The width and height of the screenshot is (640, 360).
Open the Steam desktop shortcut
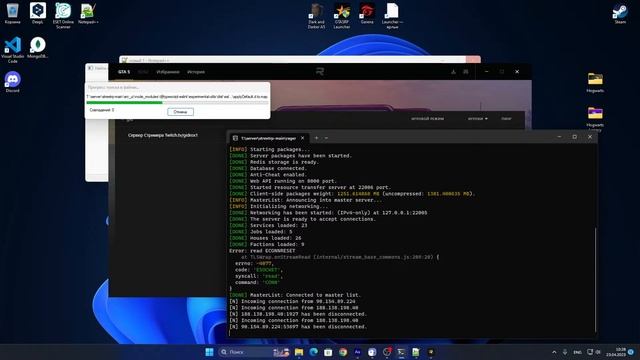(x=620, y=13)
